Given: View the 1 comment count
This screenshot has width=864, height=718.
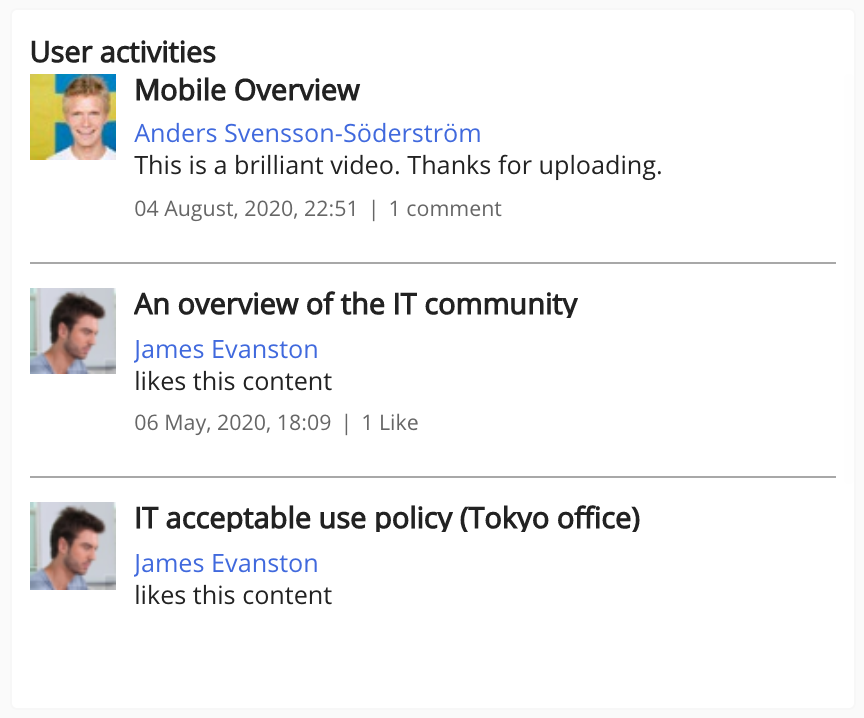Looking at the screenshot, I should click(445, 209).
